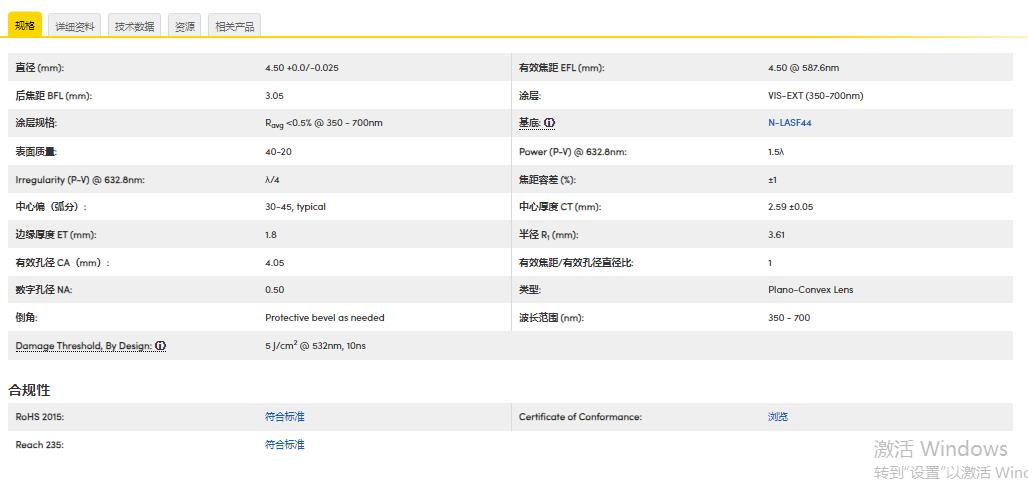
Task: Open the N-LASF44 substrate link
Action: click(x=789, y=123)
